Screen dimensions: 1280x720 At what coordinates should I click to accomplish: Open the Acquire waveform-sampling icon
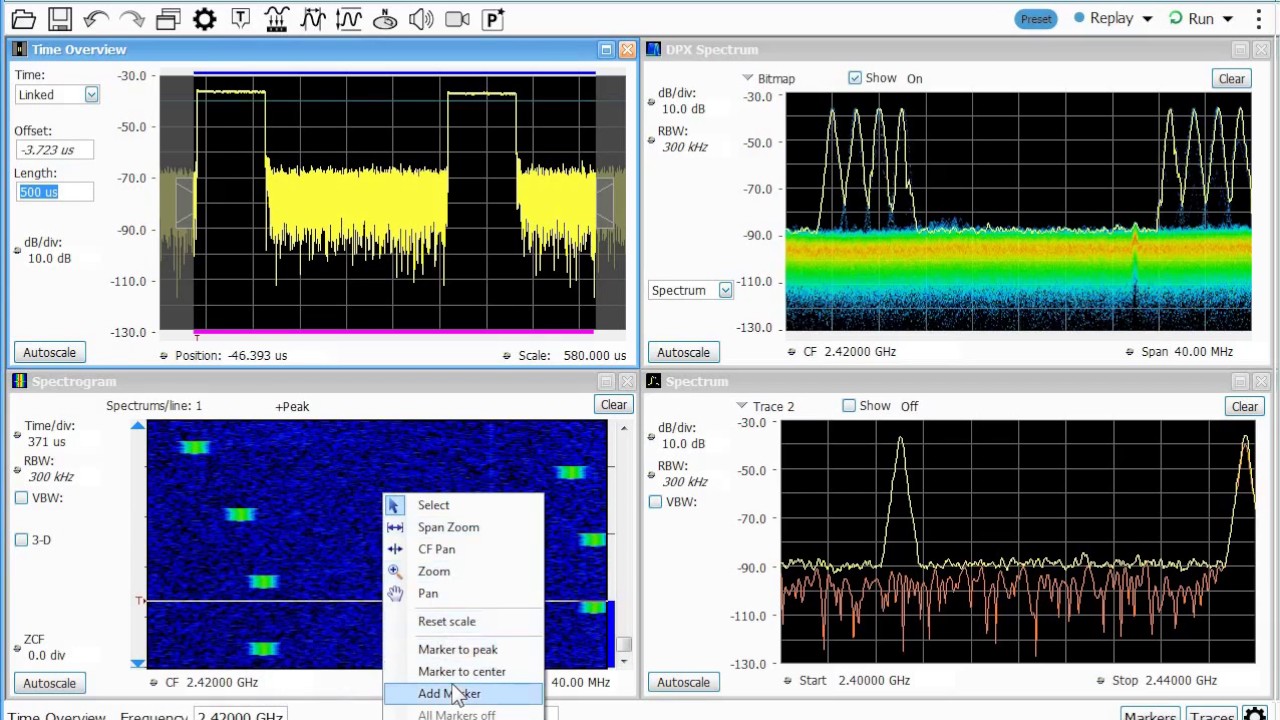277,18
